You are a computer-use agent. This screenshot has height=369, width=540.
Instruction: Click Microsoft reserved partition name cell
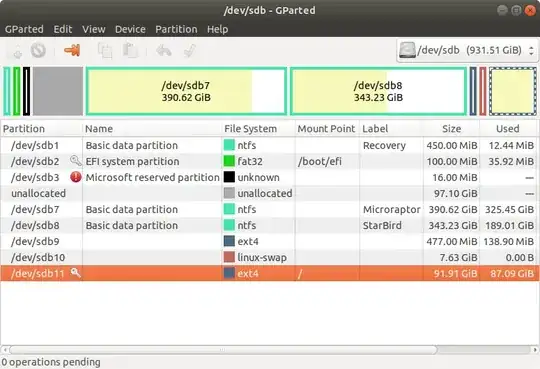click(152, 177)
